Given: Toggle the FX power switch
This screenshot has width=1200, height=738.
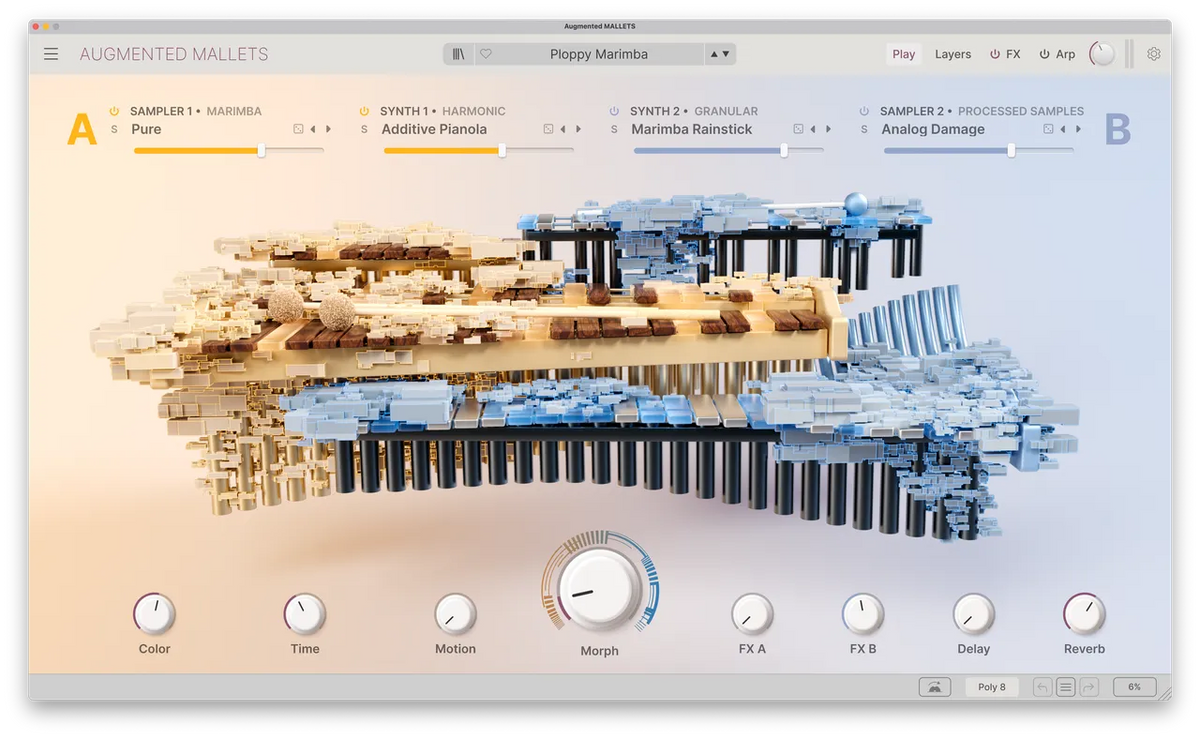Looking at the screenshot, I should (x=994, y=54).
